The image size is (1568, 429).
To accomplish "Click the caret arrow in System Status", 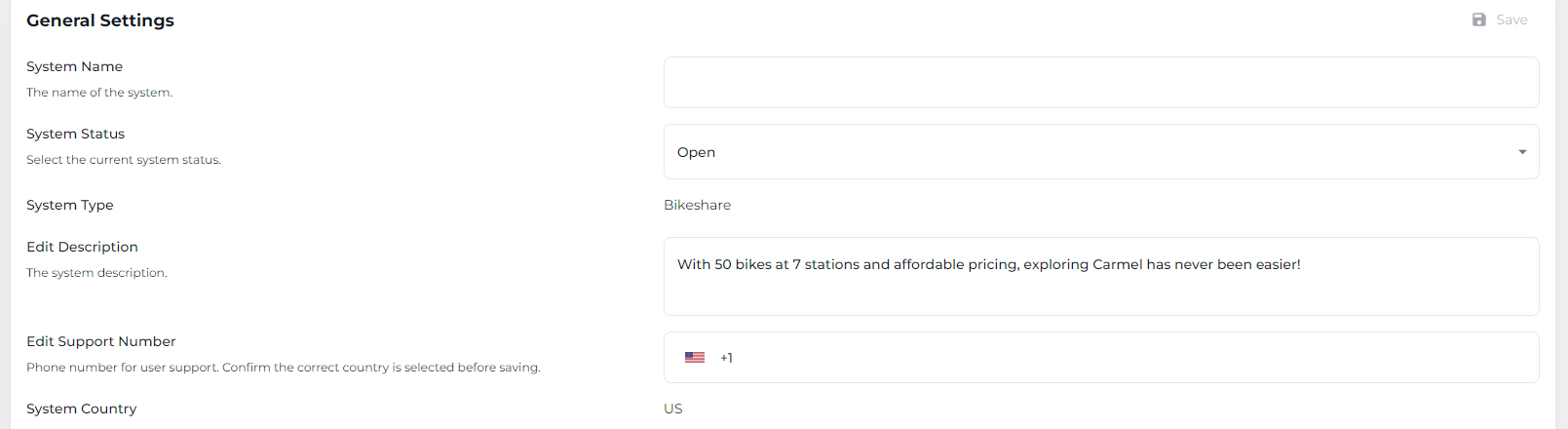I will pos(1522,152).
